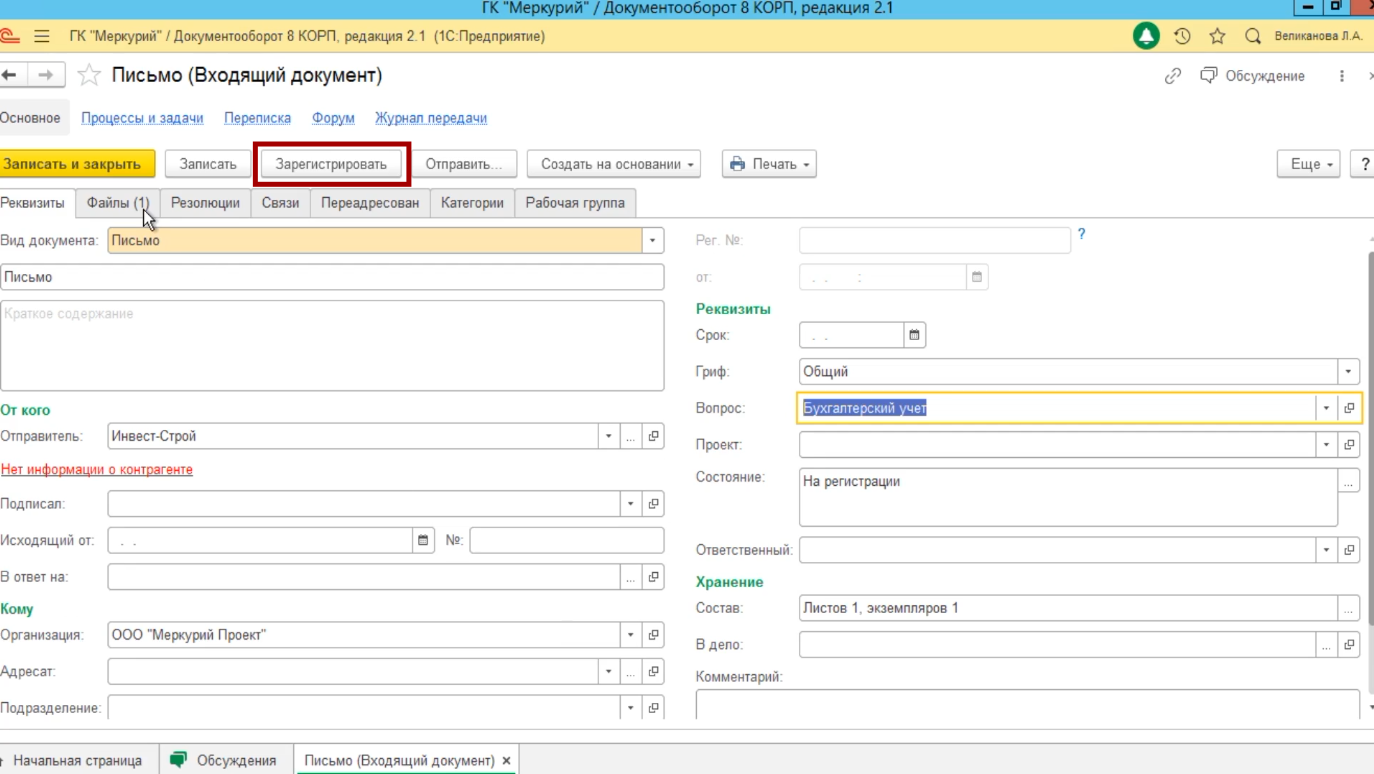Expand the Отправитель dropdown arrow
The image size is (1374, 774).
tap(608, 436)
